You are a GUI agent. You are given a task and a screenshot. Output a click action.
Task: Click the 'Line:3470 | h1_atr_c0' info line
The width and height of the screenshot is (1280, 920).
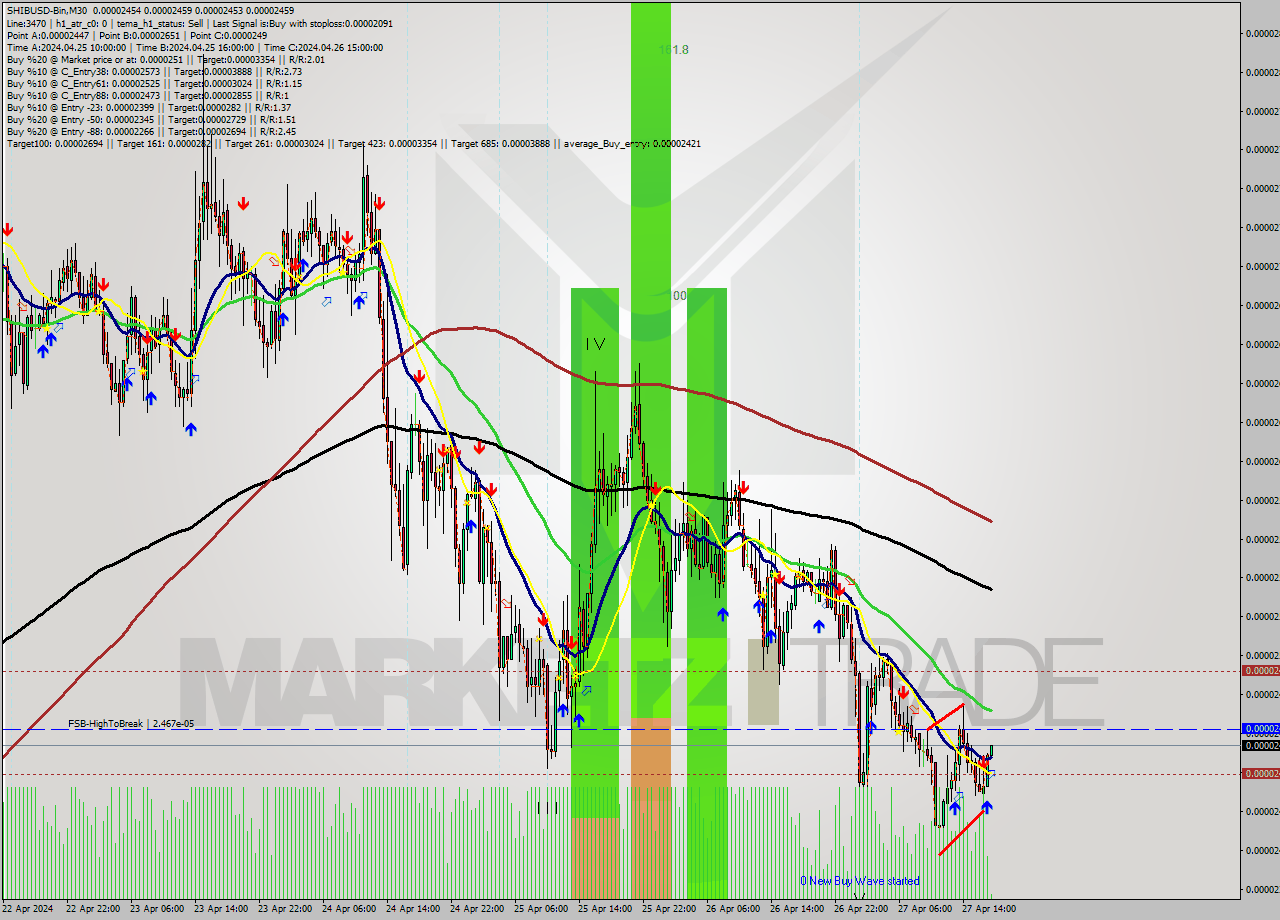pyautogui.click(x=199, y=23)
